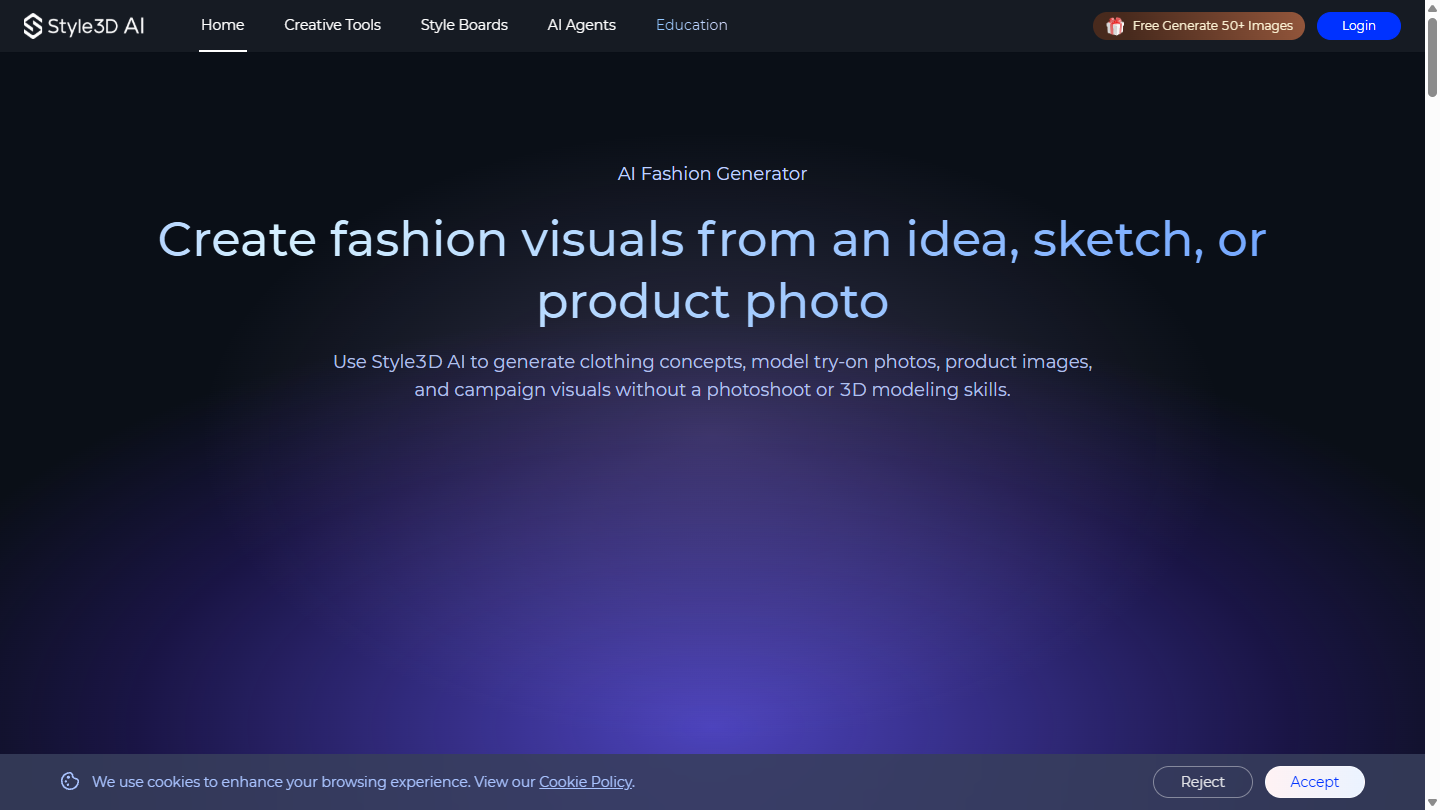
Task: Open the Cookie Policy link
Action: point(585,782)
